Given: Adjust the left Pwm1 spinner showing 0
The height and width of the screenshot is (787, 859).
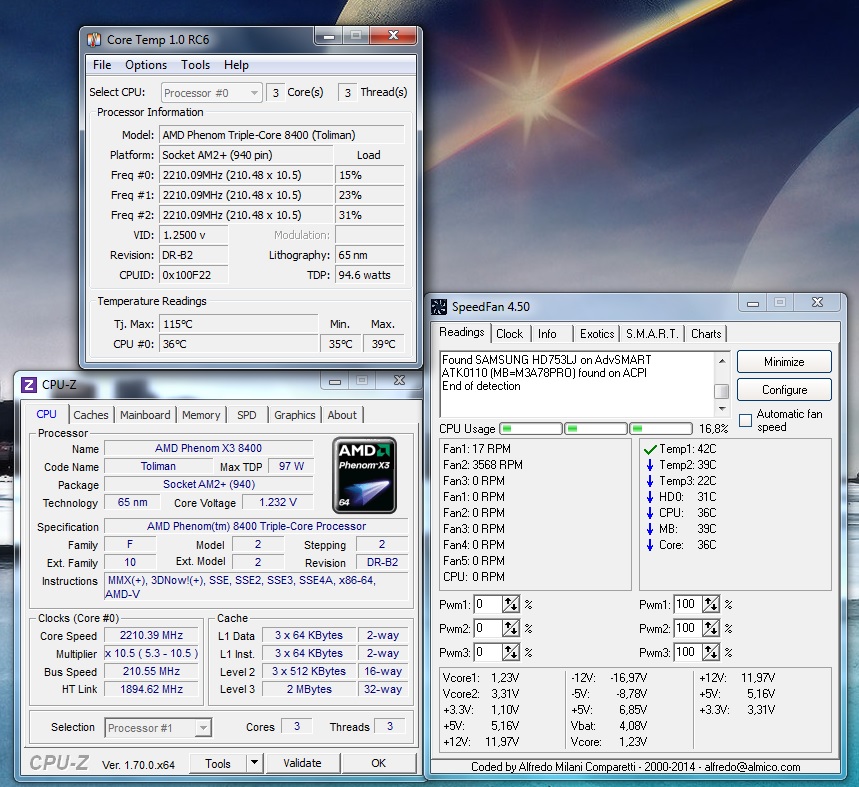Looking at the screenshot, I should 511,605.
